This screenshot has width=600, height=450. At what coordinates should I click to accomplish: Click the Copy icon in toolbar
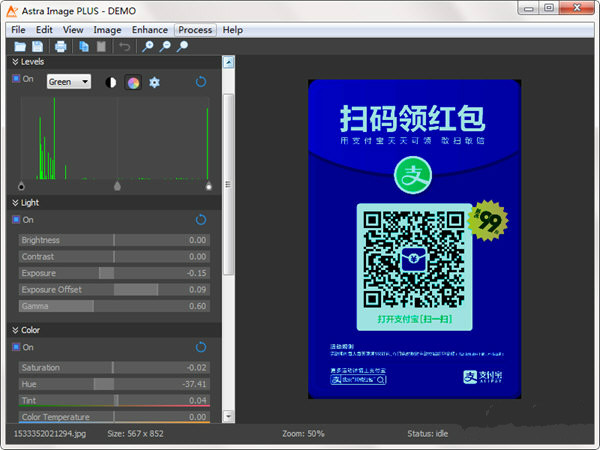pyautogui.click(x=83, y=46)
